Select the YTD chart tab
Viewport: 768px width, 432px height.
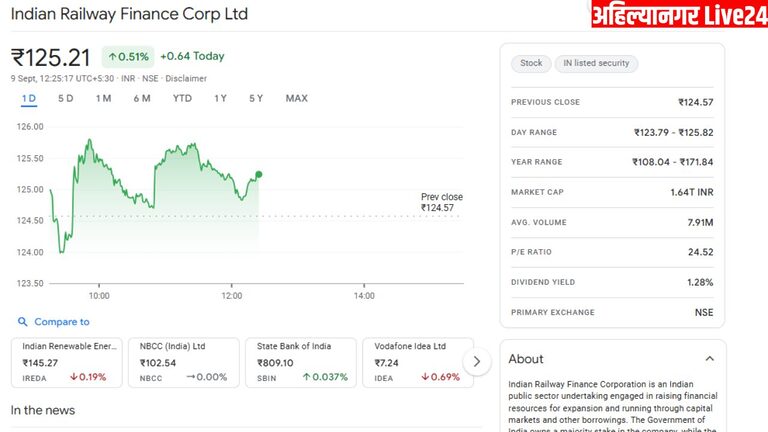(182, 98)
